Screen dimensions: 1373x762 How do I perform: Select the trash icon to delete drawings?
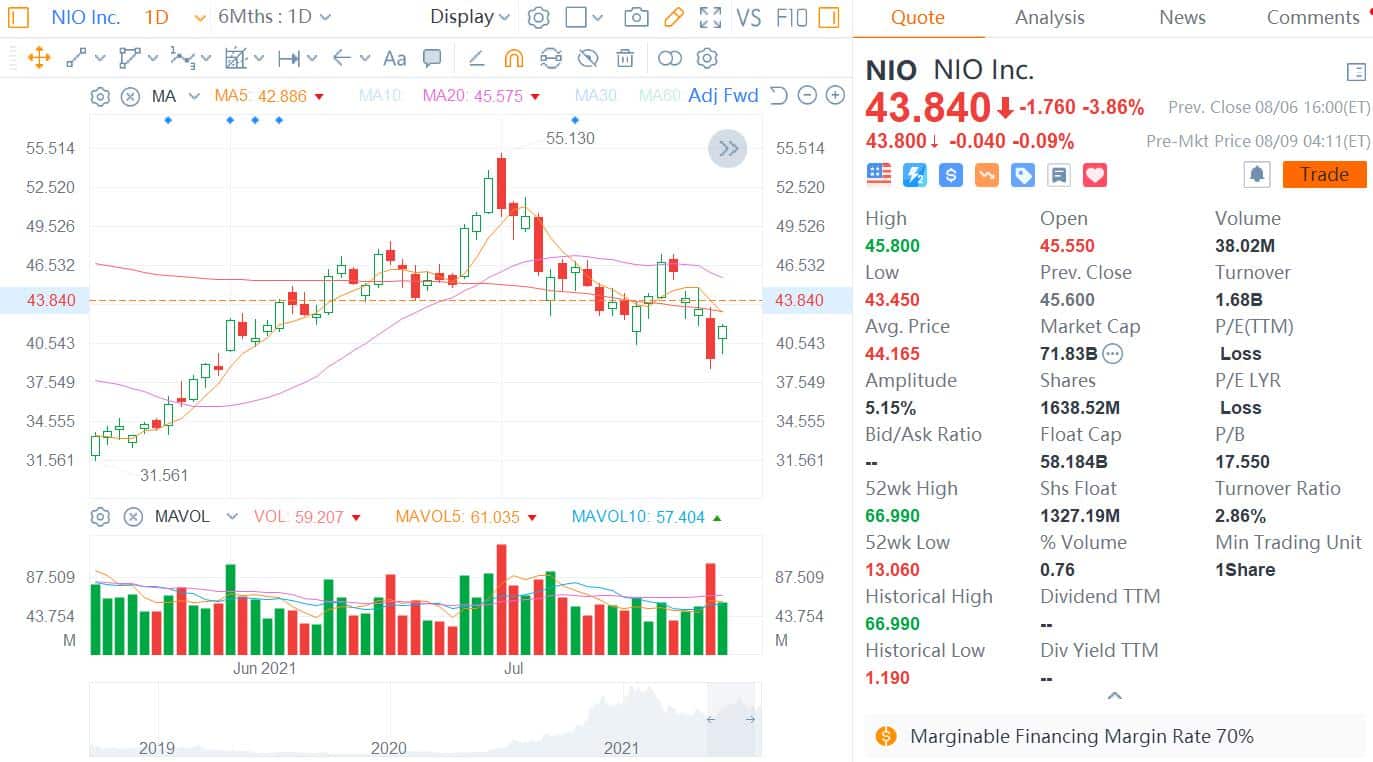tap(625, 58)
